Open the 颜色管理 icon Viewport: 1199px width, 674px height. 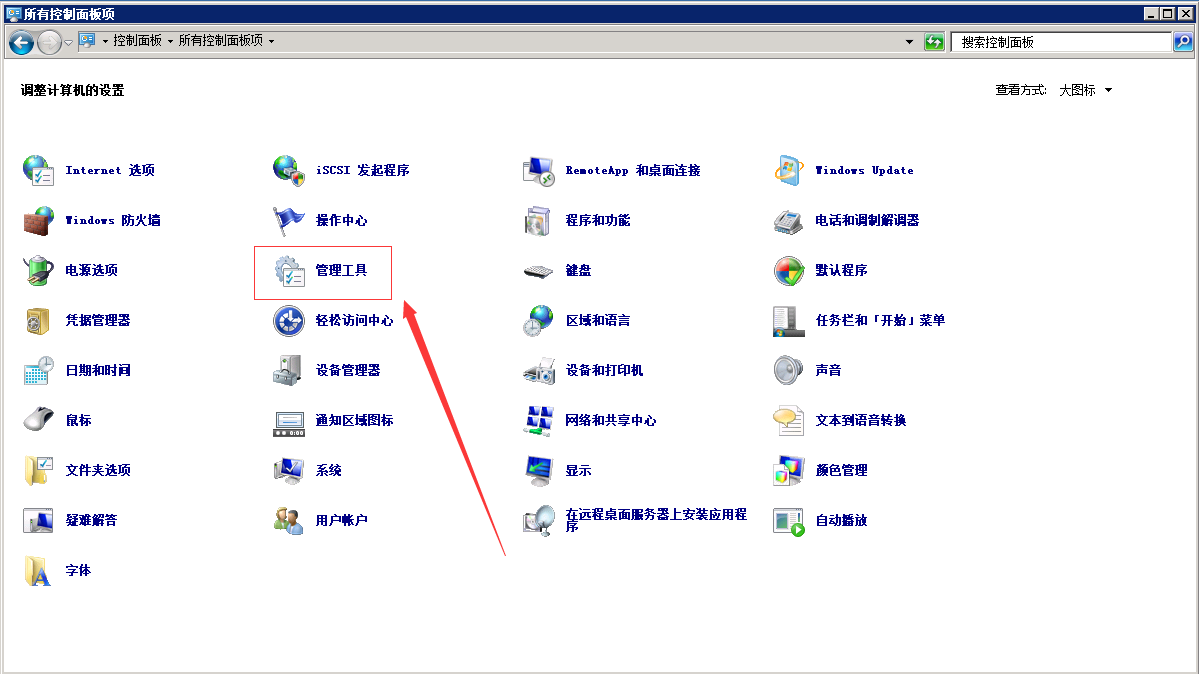[x=788, y=470]
